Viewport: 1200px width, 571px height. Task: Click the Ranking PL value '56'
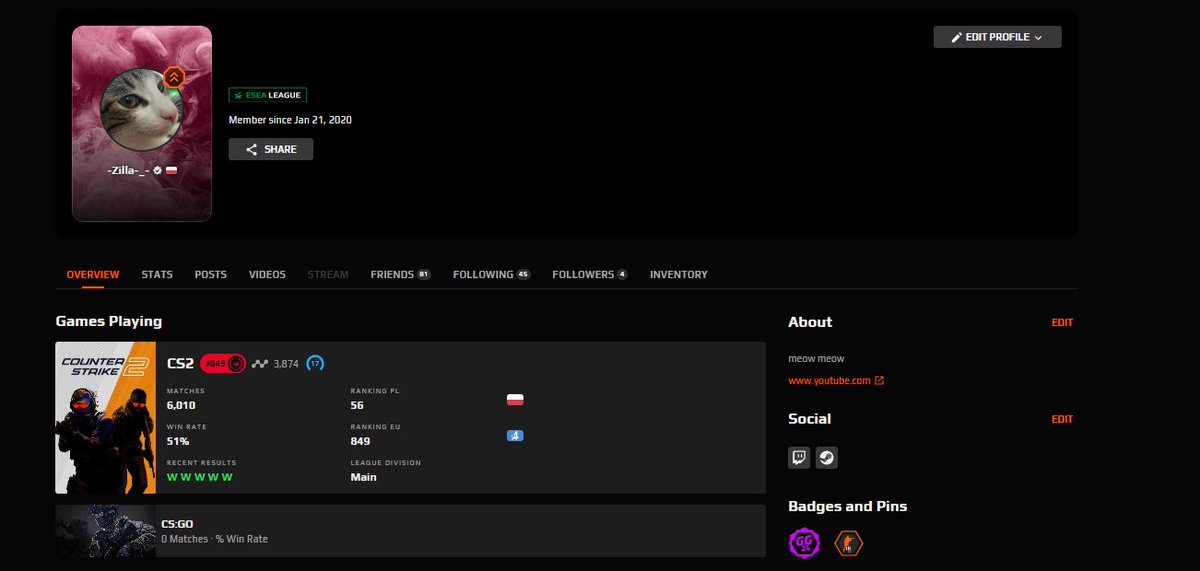[357, 405]
